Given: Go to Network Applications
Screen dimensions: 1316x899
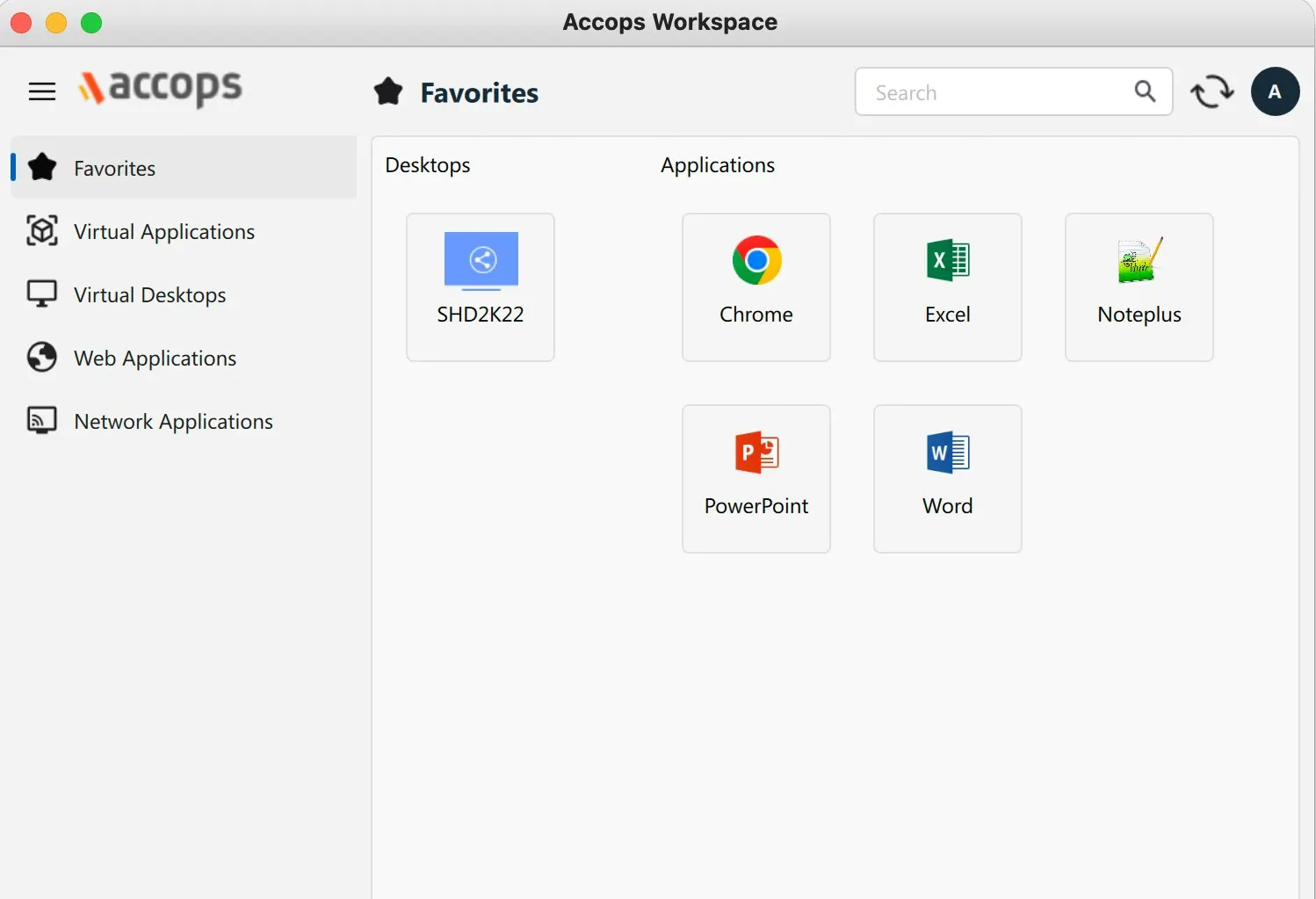Looking at the screenshot, I should click(x=184, y=421).
